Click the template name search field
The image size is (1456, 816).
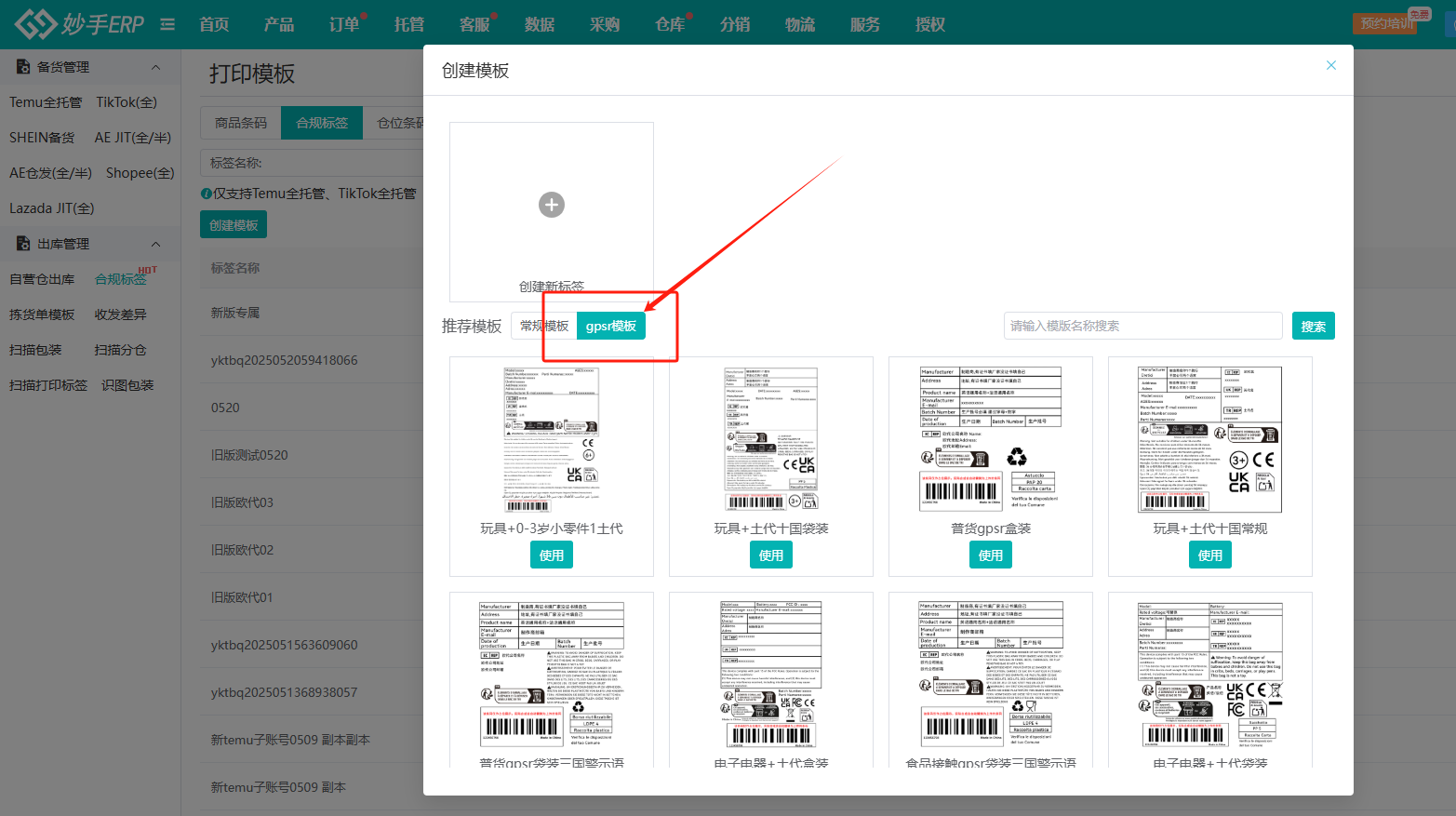[x=1142, y=326]
